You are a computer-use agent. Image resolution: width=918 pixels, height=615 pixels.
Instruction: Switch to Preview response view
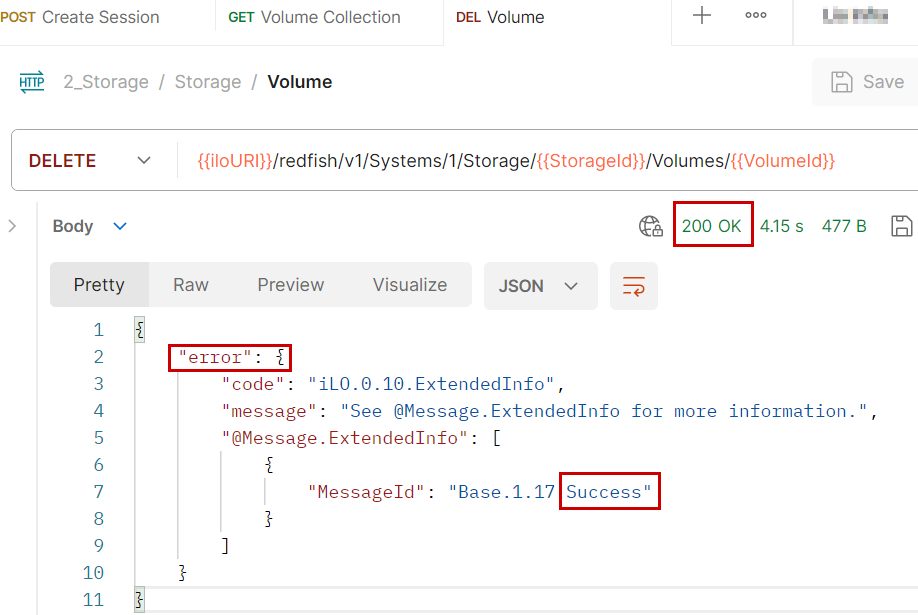click(290, 285)
